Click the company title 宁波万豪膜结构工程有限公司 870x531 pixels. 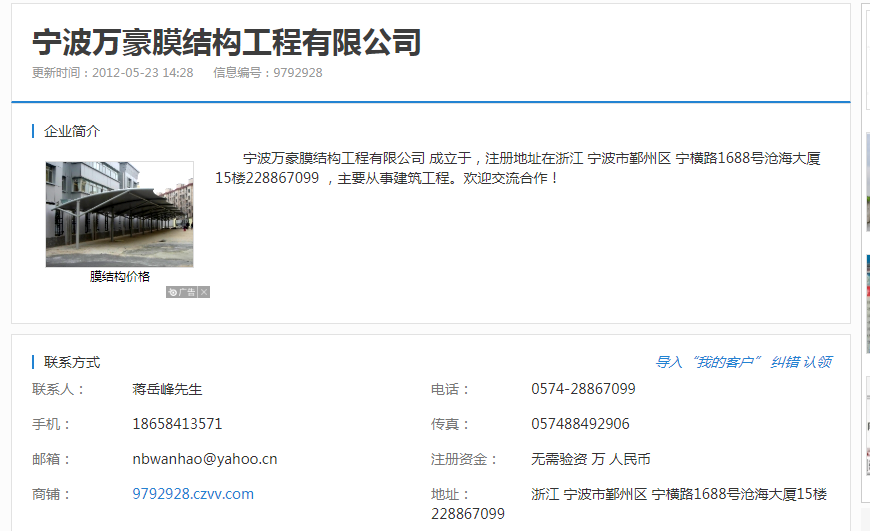click(227, 42)
